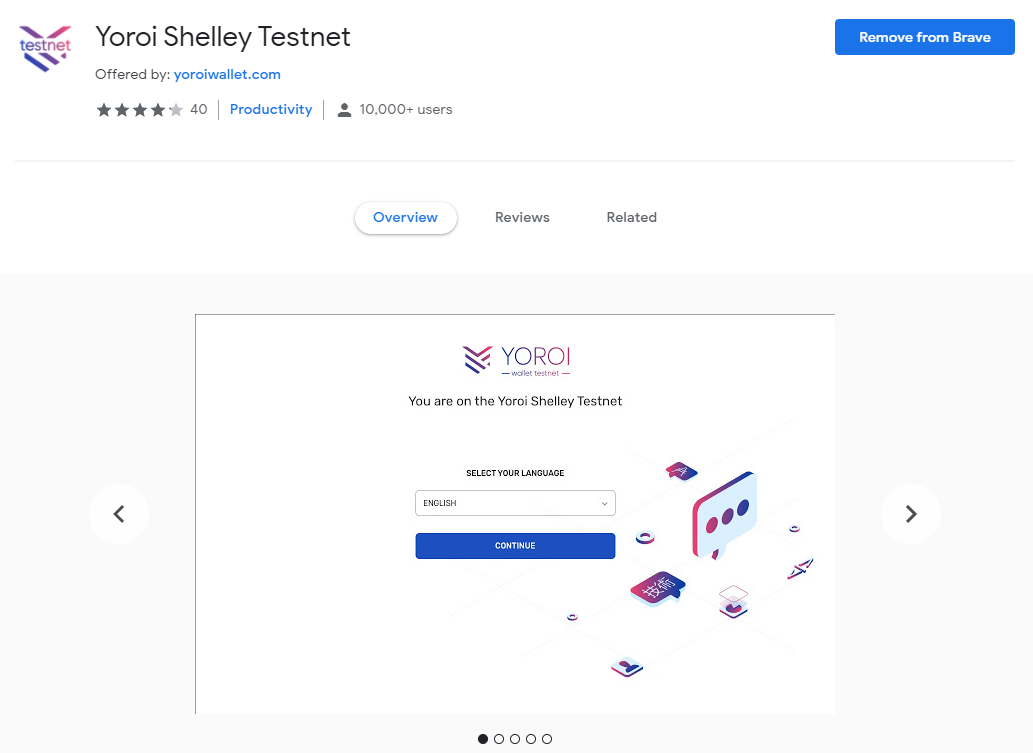Click Remove from Brave button
The height and width of the screenshot is (753, 1033).
coord(924,37)
